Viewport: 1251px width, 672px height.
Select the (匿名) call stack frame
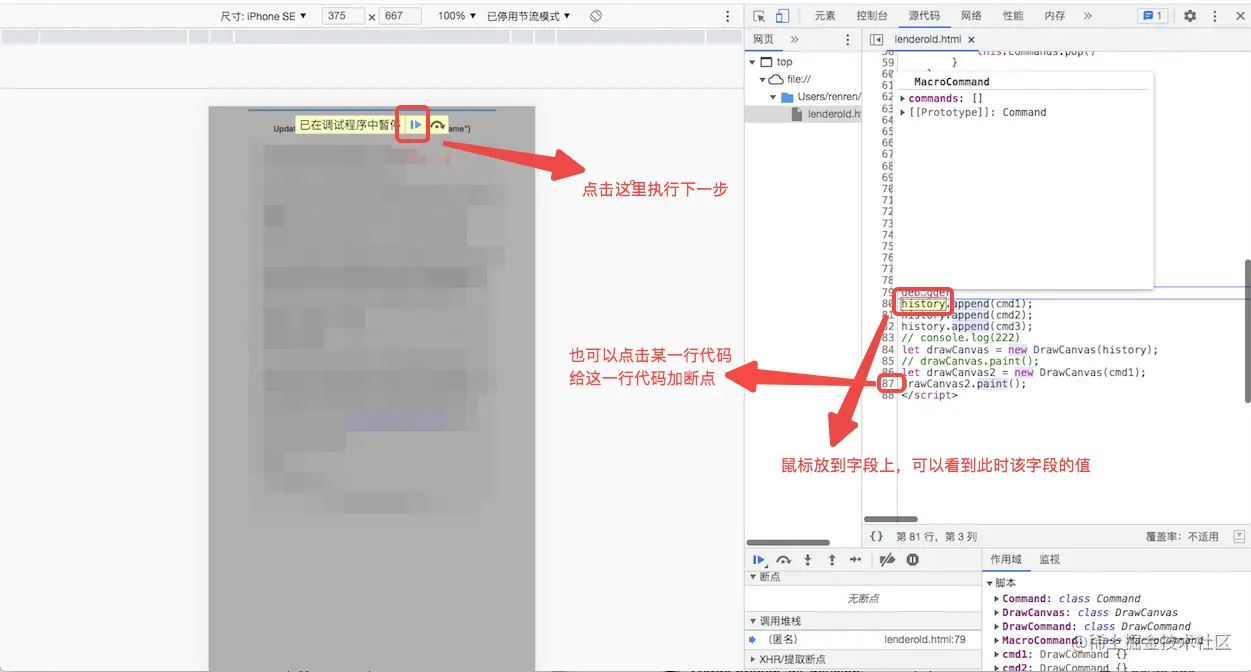point(783,639)
